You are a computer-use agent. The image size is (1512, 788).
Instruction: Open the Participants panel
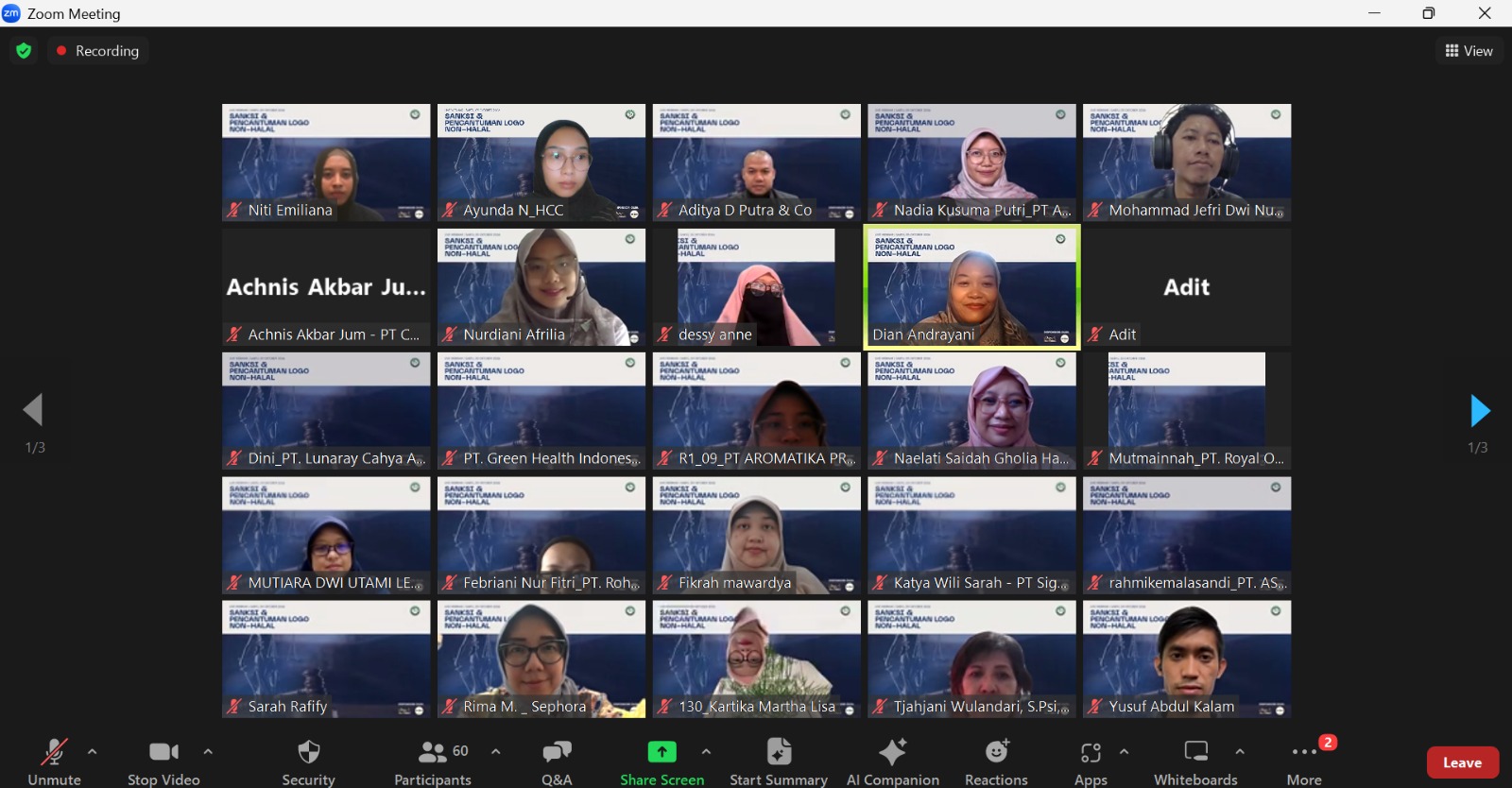(x=433, y=762)
